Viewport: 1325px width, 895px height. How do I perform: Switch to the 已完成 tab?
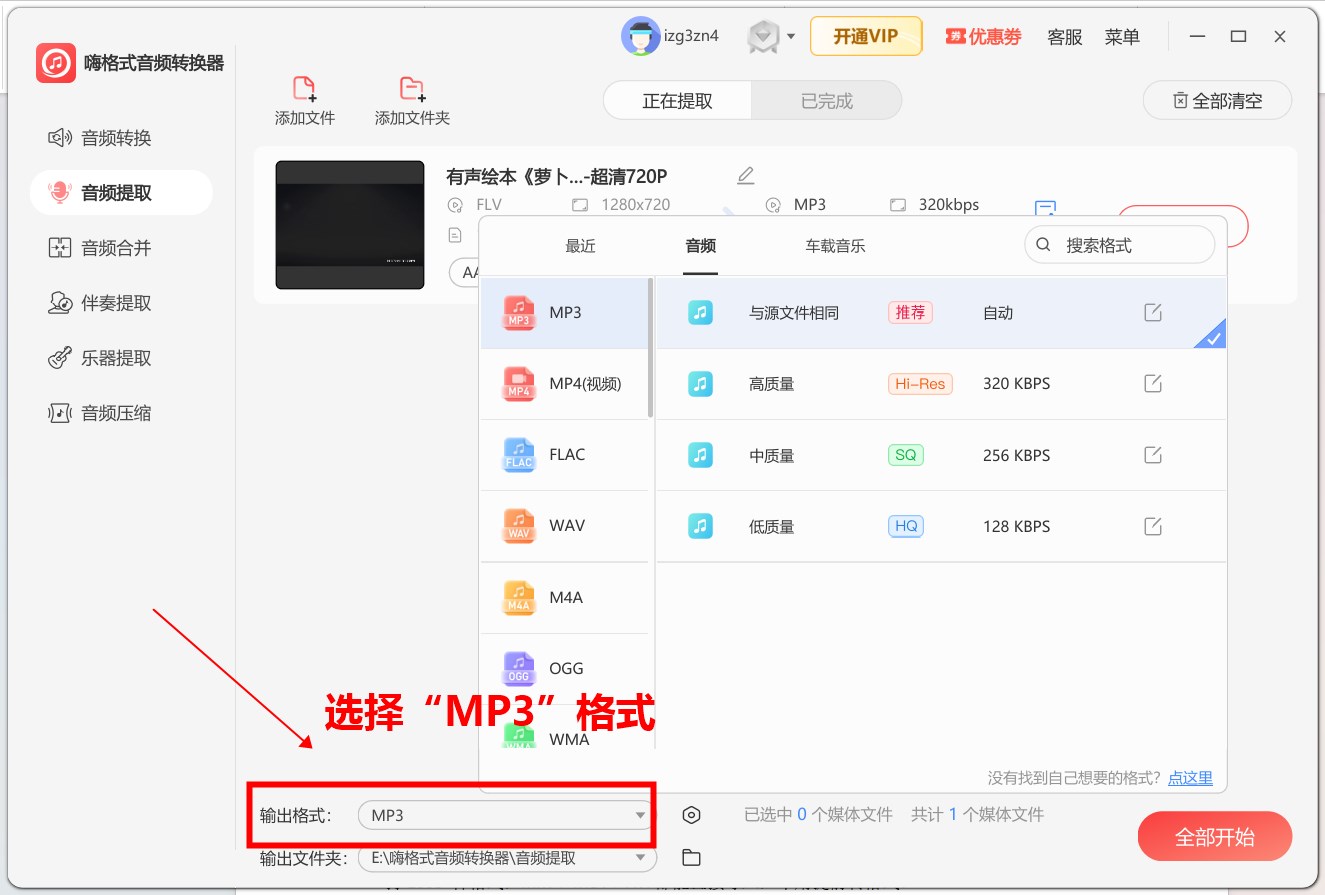click(827, 101)
